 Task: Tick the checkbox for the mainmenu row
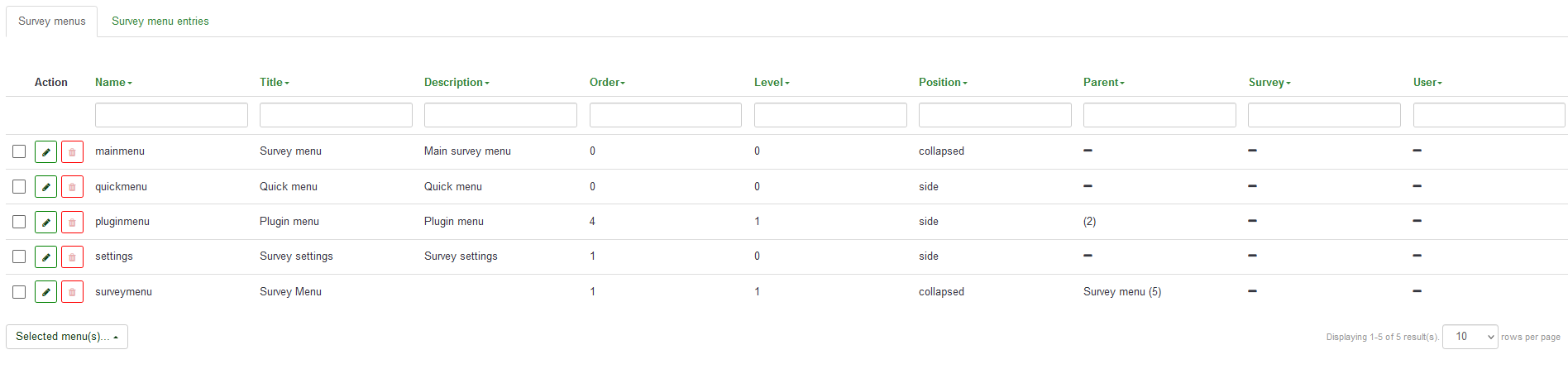(19, 151)
